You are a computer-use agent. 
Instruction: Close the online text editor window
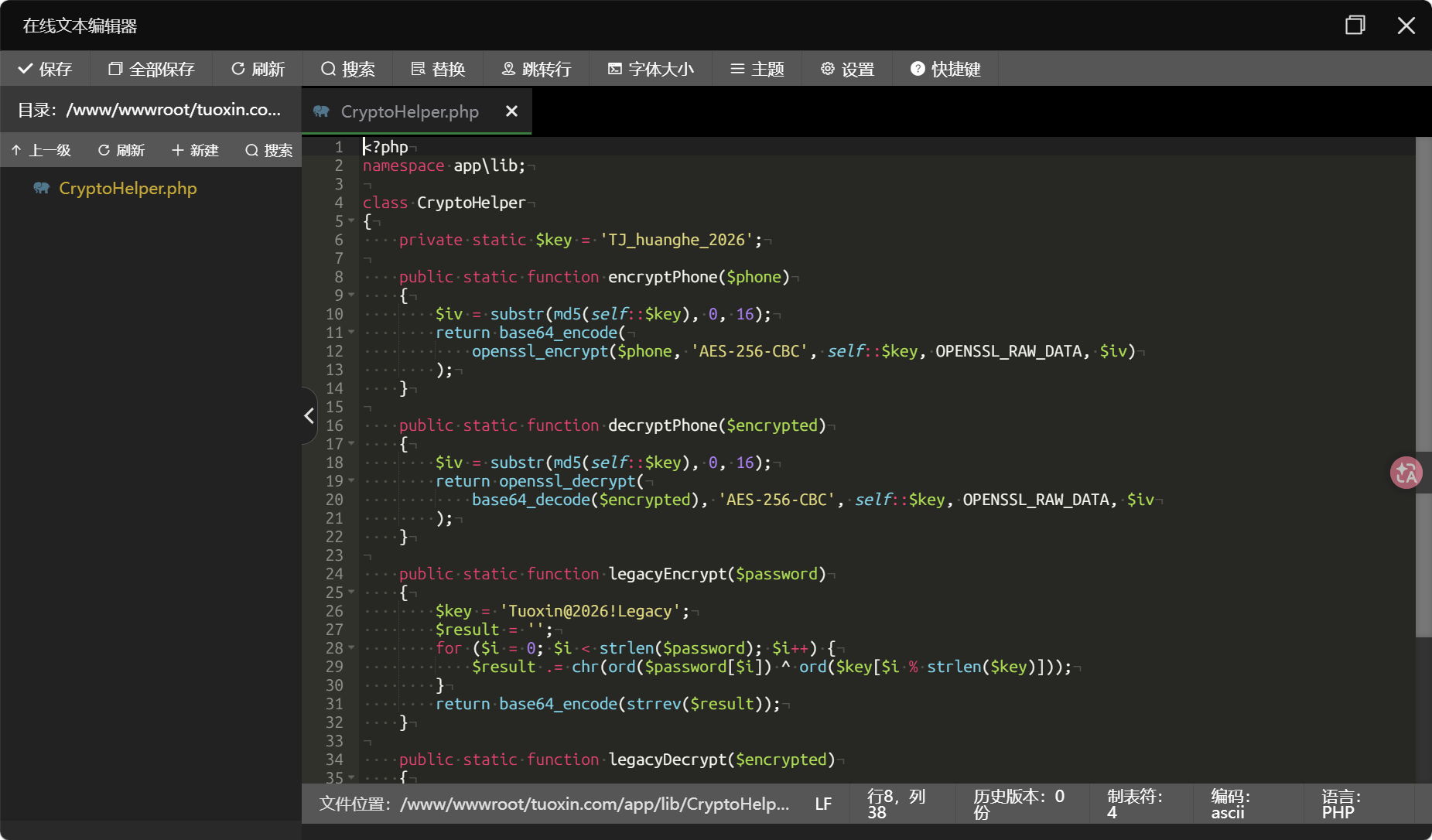pos(1406,25)
